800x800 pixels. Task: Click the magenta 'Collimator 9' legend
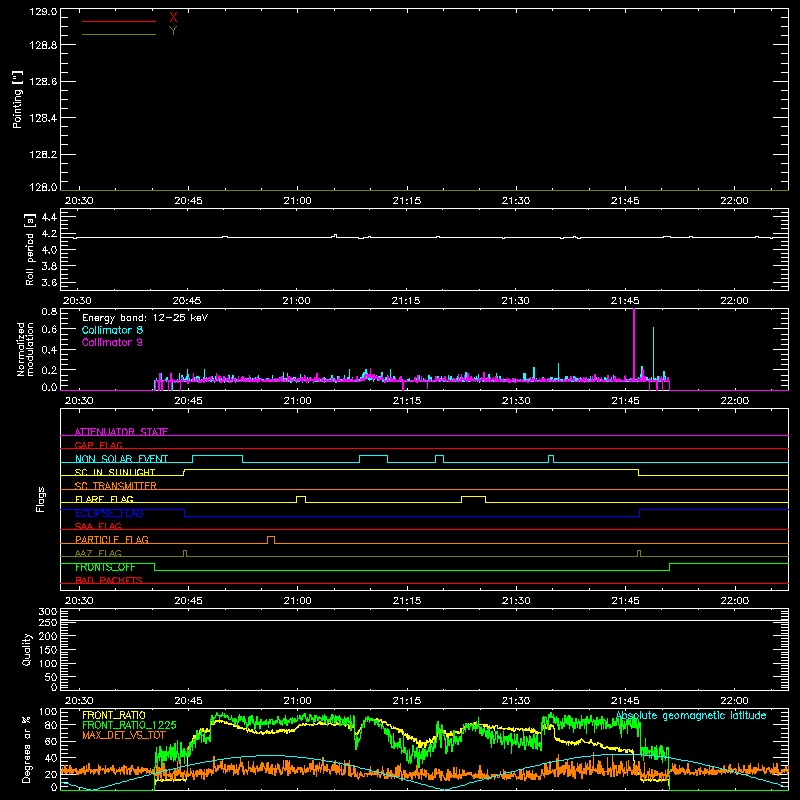[112, 342]
